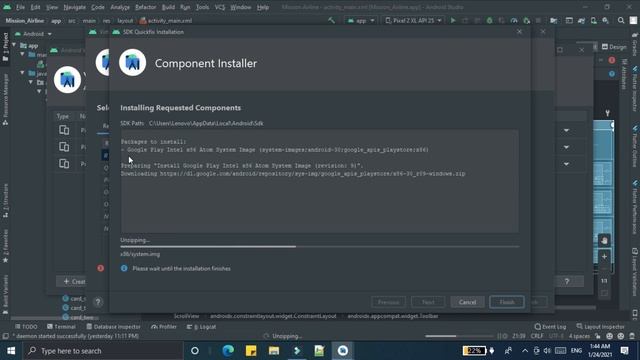Screen dimensions: 640x360
Task: Click the help icon in the bottom-left dialog
Action: point(98,302)
